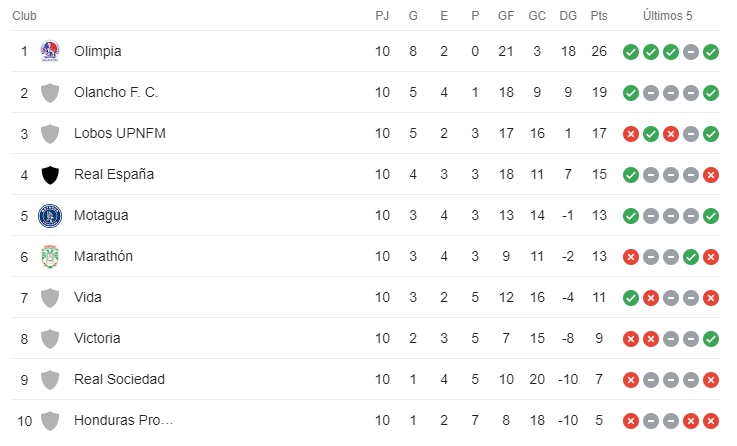Image resolution: width=737 pixels, height=446 pixels.
Task: Click the gray shield beside Lobos UPNFM
Action: 50,134
